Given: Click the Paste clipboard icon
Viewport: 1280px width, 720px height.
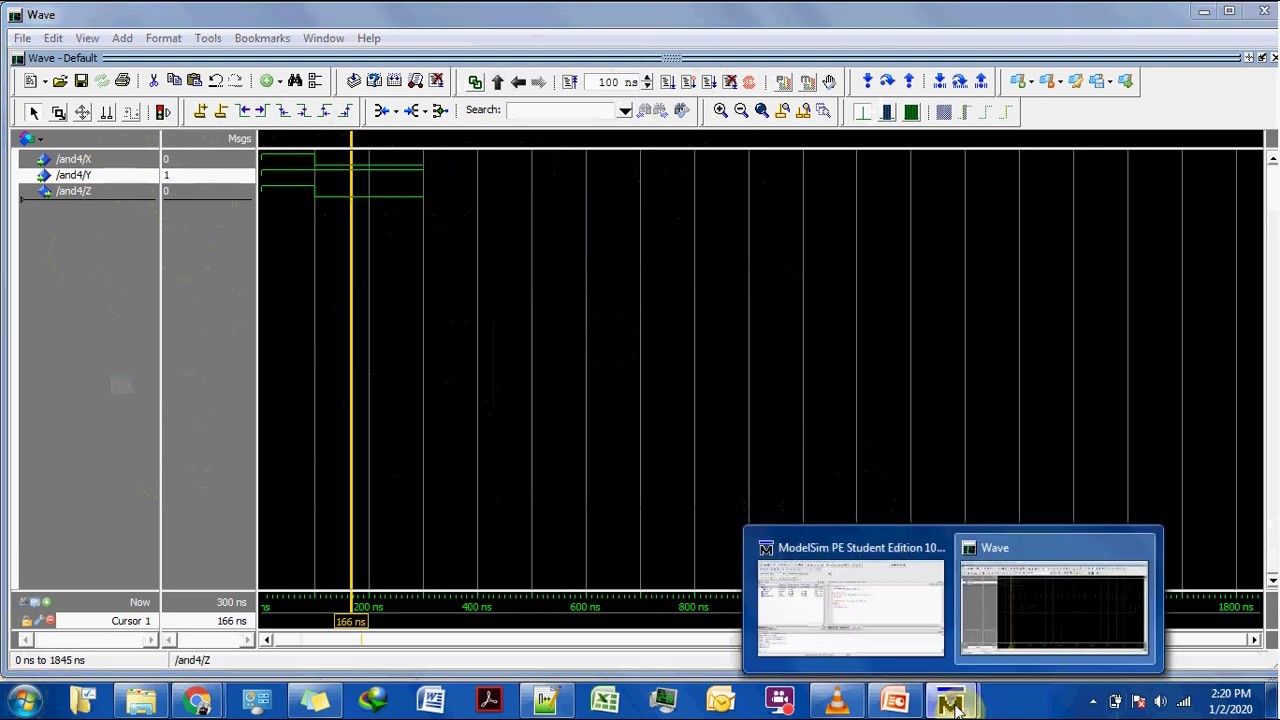Looking at the screenshot, I should pyautogui.click(x=194, y=81).
